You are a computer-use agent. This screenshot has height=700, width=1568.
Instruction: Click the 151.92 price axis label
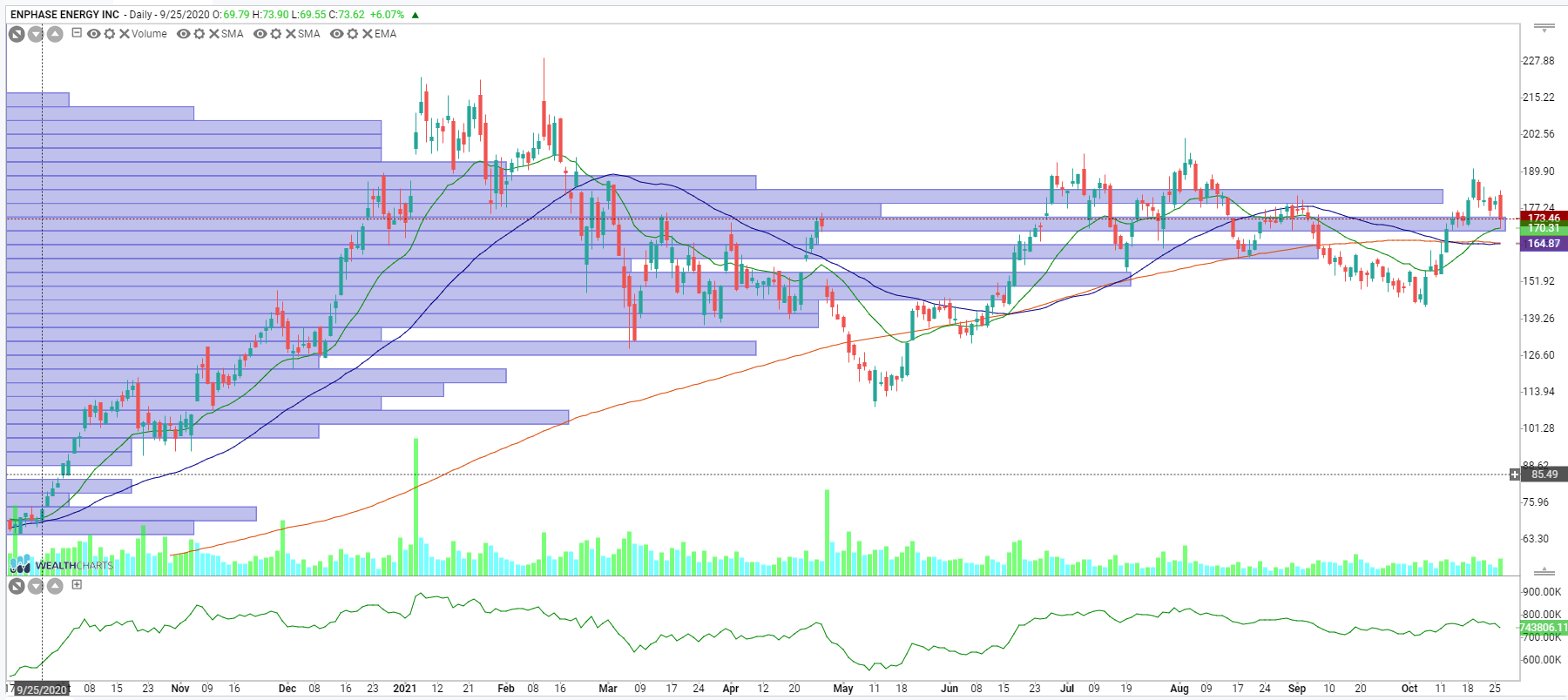click(1538, 281)
